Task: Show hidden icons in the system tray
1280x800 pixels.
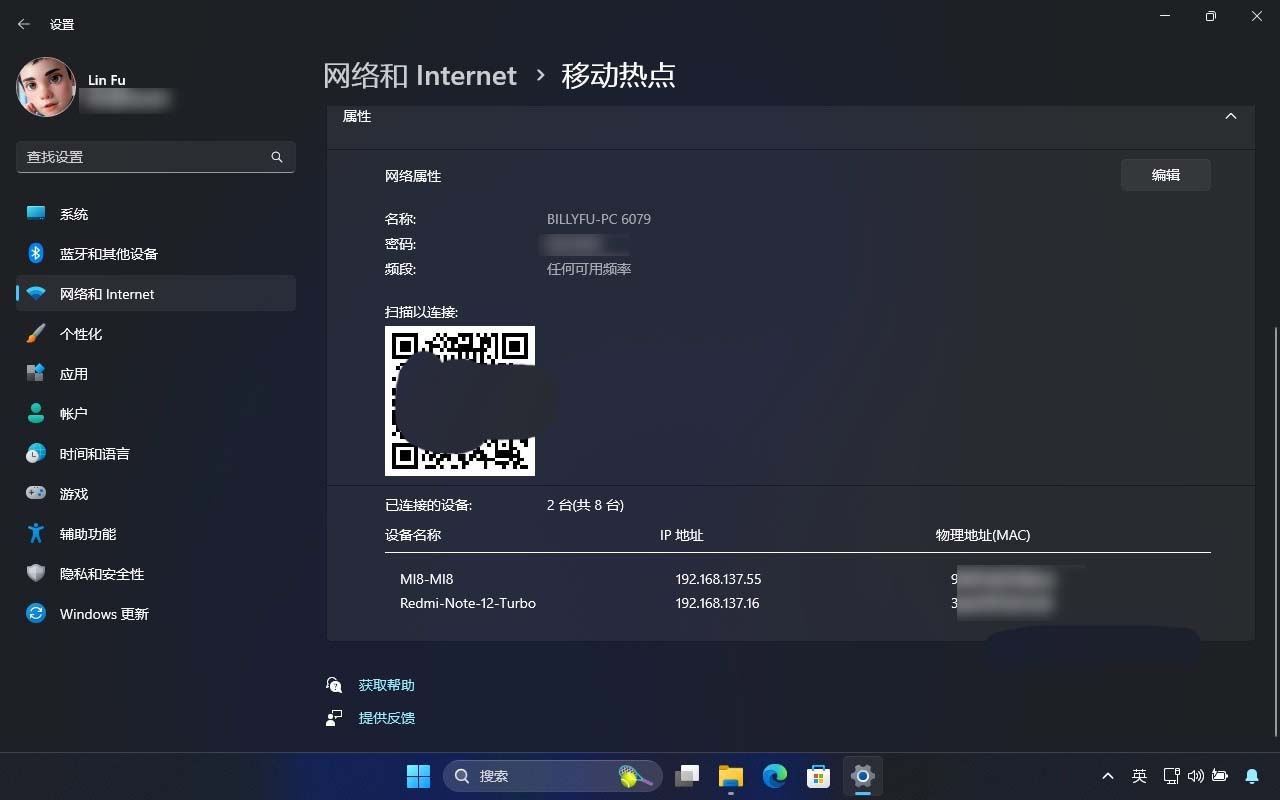Action: (x=1108, y=776)
